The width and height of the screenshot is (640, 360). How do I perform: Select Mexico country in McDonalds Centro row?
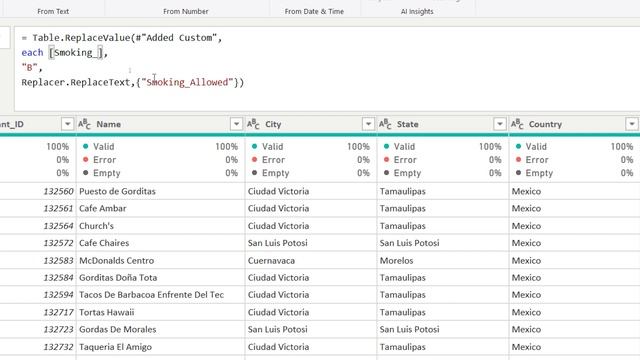click(x=574, y=260)
